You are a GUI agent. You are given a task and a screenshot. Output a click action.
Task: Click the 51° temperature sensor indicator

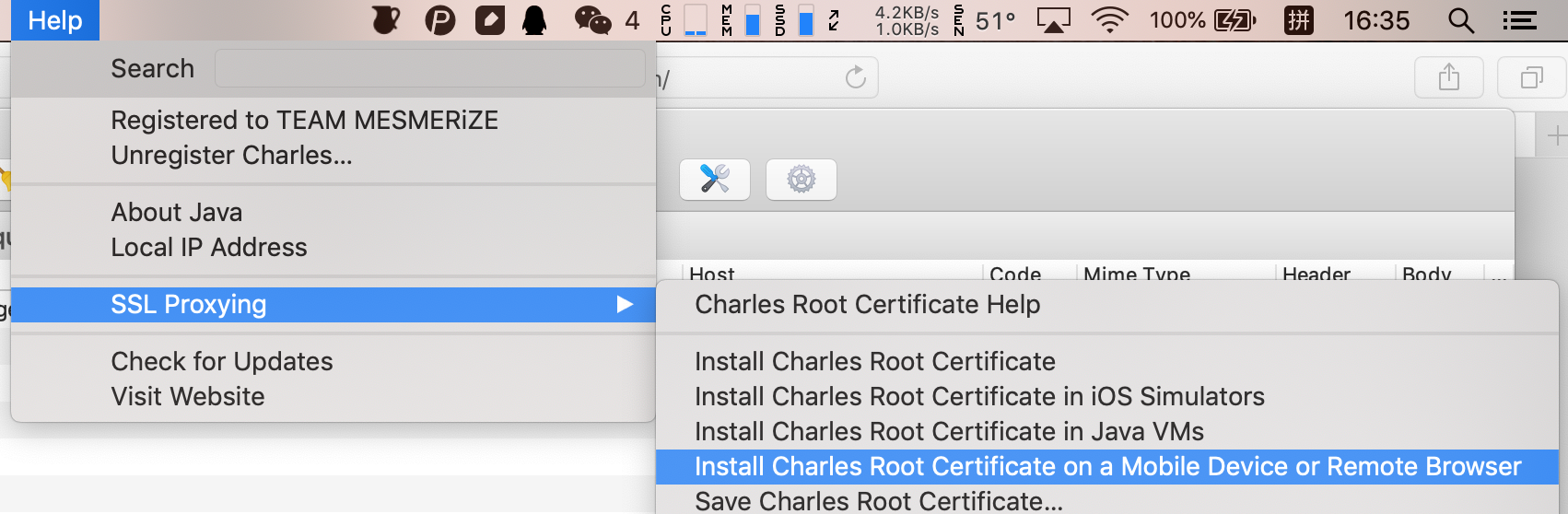click(x=985, y=20)
